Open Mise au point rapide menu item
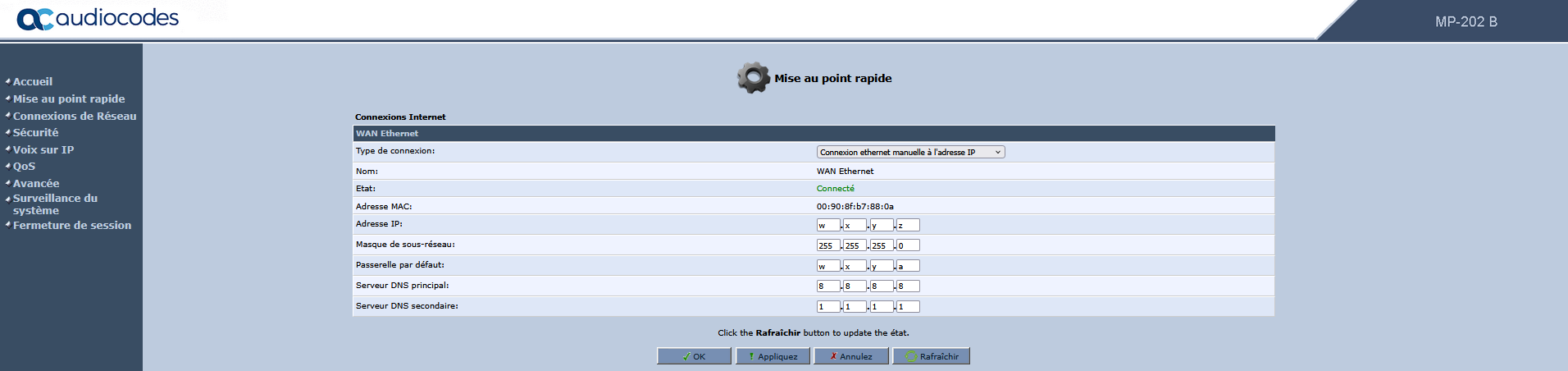 [x=69, y=98]
